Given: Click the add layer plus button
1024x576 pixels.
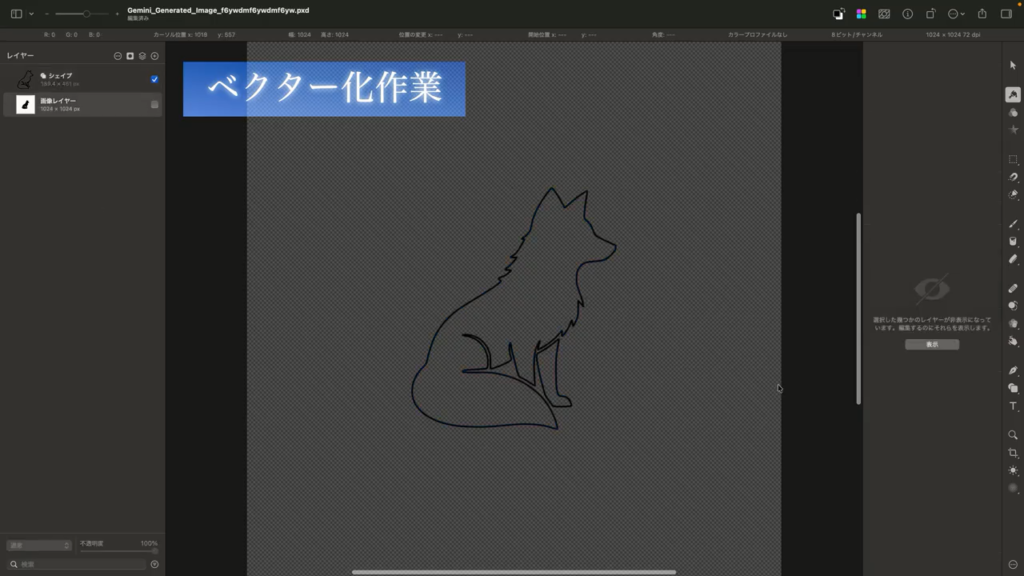Looking at the screenshot, I should point(155,56).
